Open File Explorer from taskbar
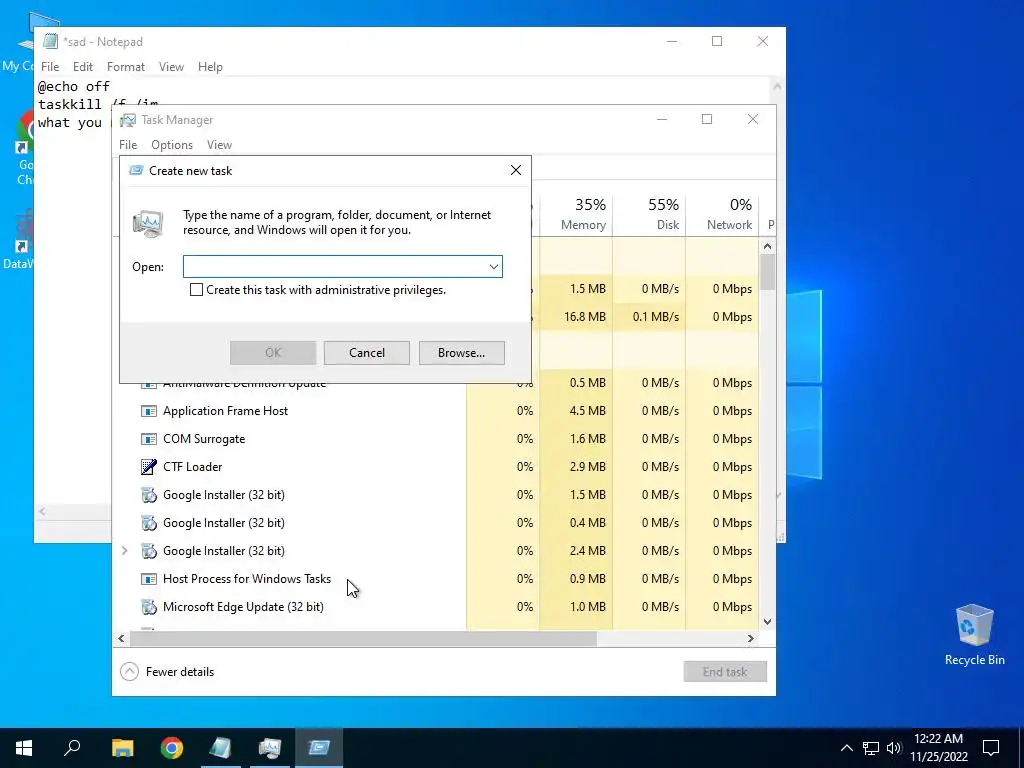The image size is (1024, 768). (122, 748)
